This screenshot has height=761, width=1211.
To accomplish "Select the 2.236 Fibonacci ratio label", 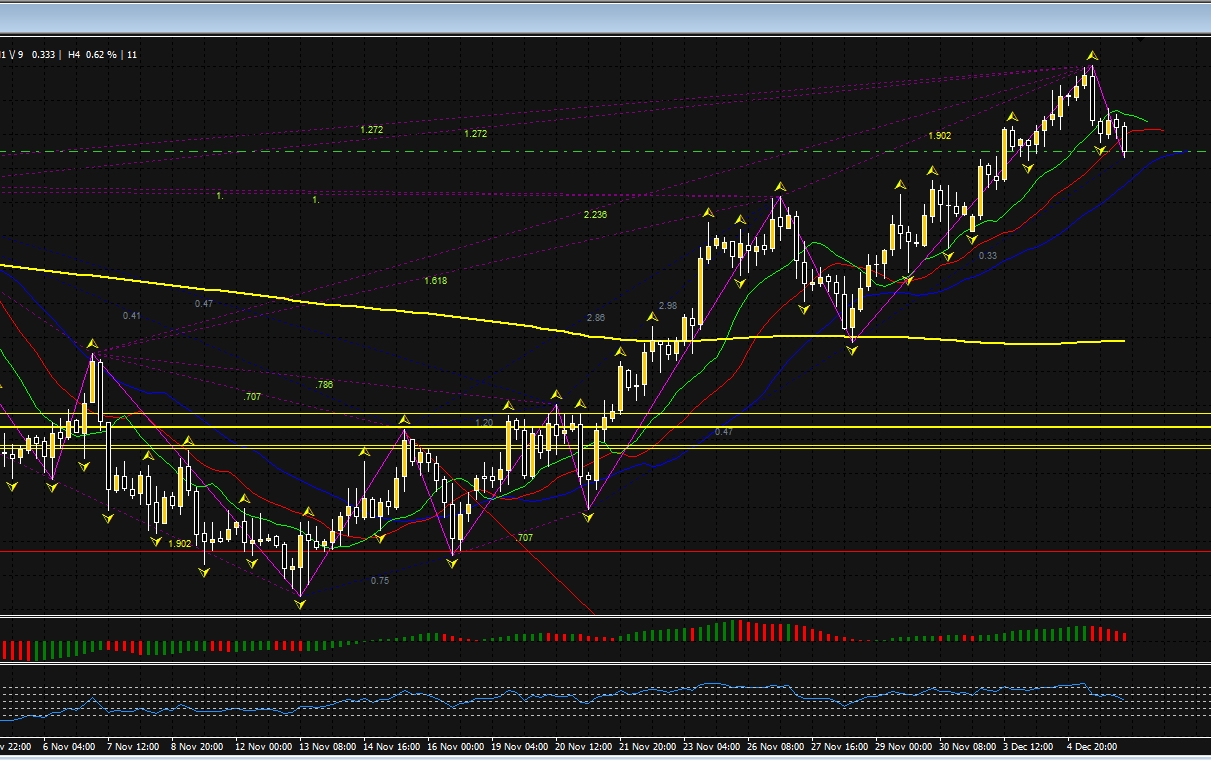I will click(x=595, y=215).
